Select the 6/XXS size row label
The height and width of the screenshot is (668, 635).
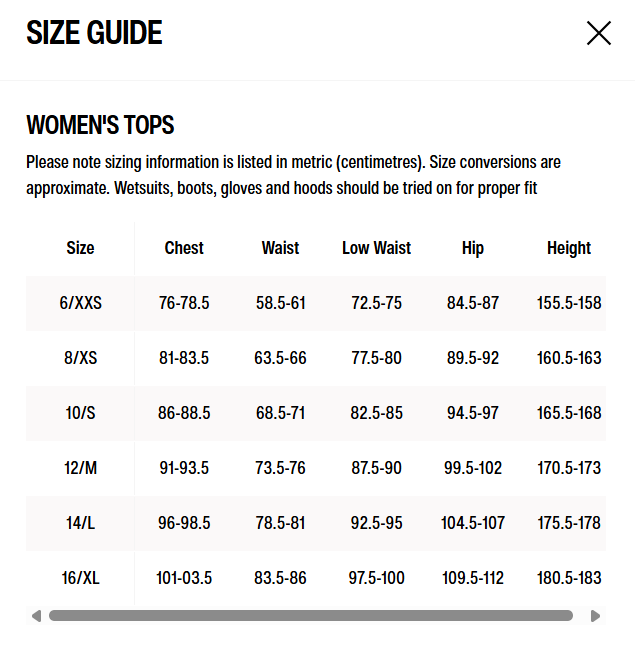point(80,303)
